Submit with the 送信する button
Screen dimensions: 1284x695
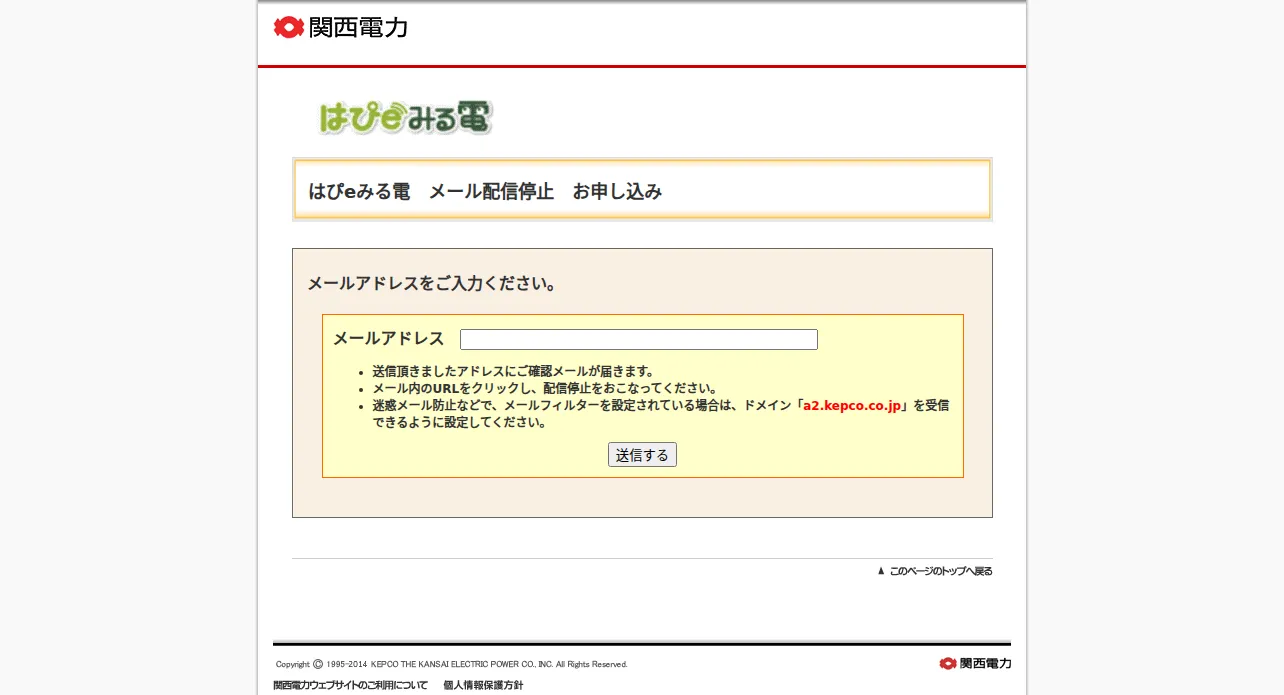(x=642, y=455)
